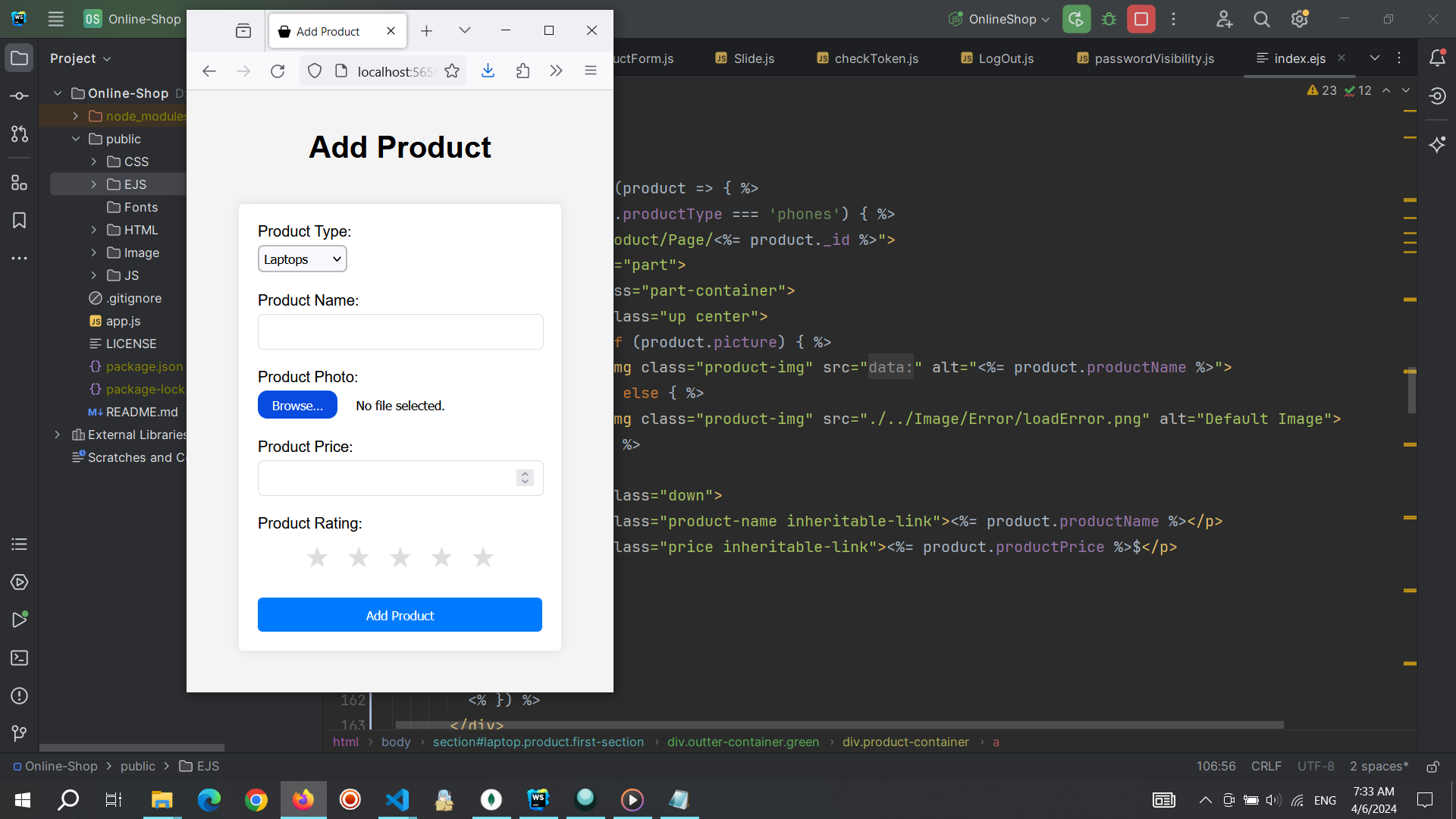Open Firefox downloads panel
This screenshot has width=1456, height=819.
488,71
